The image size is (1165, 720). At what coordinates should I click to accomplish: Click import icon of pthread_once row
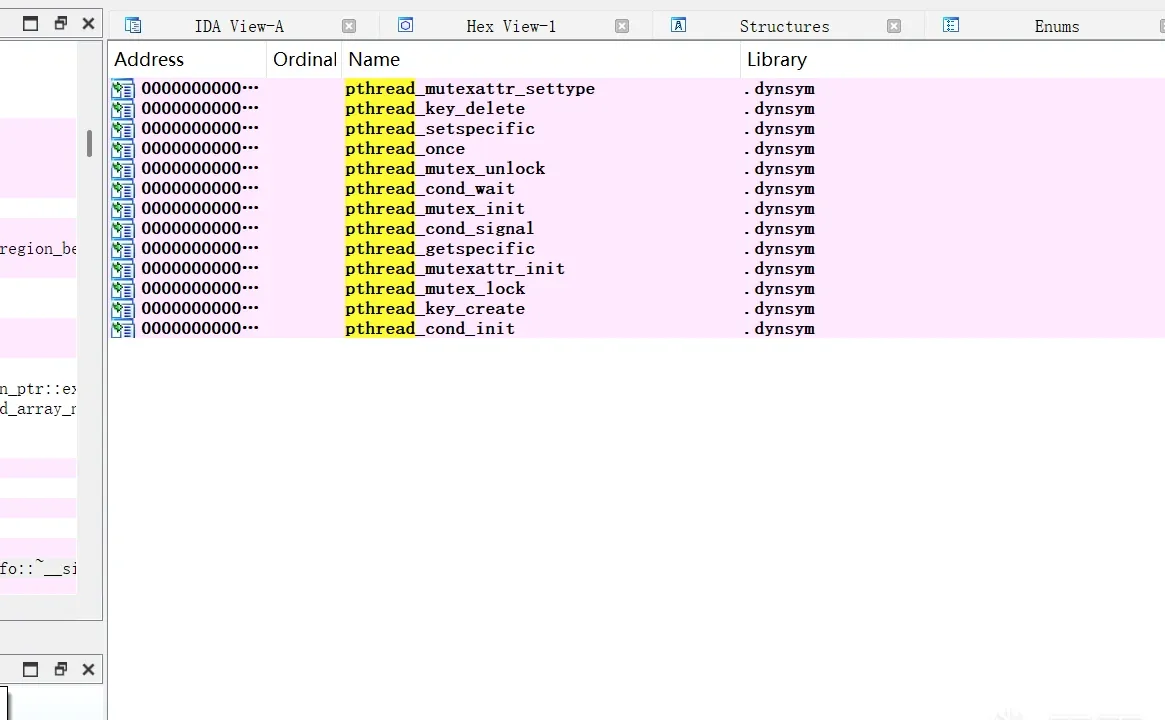click(x=123, y=149)
